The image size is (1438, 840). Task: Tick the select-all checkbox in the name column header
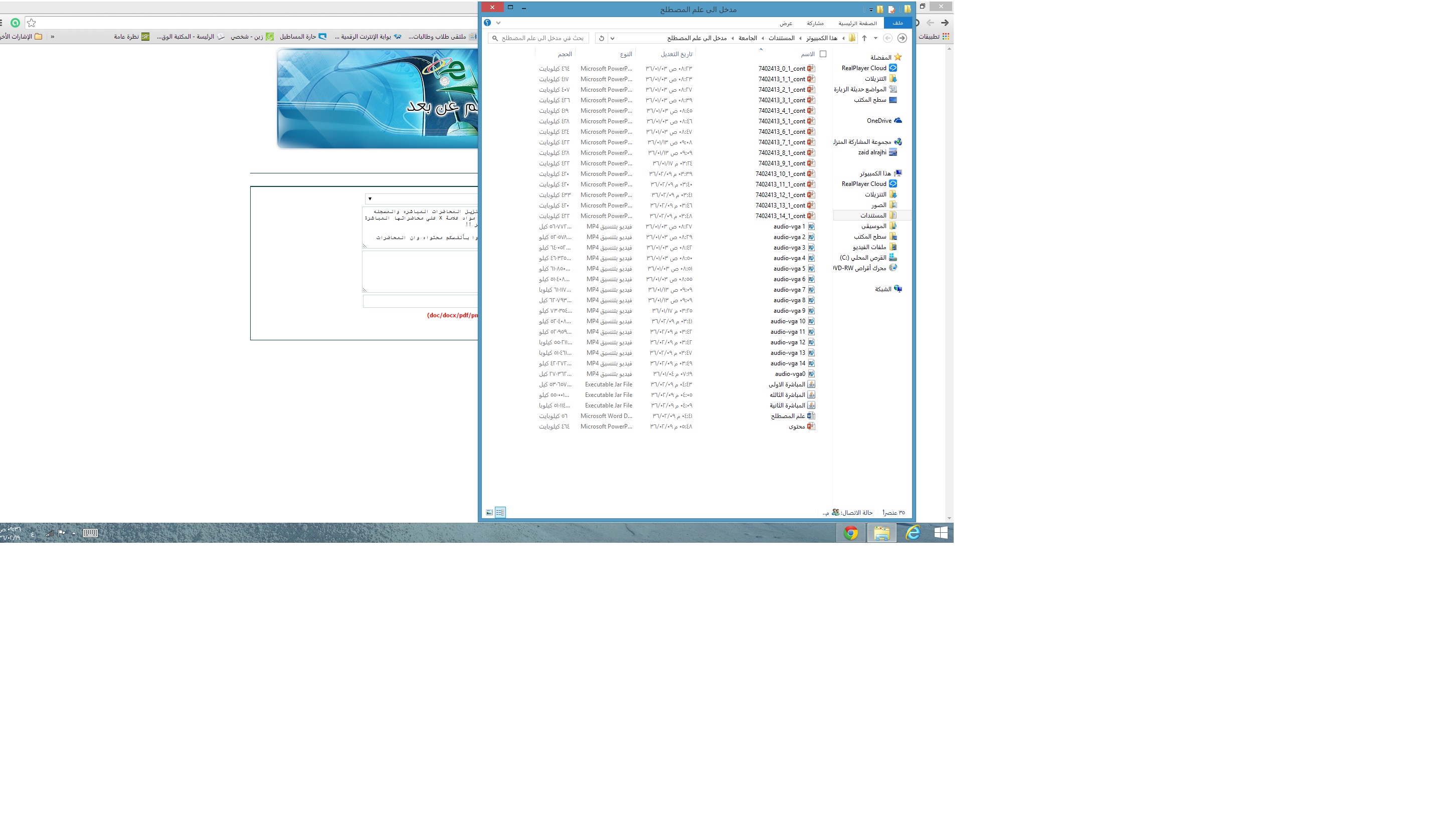[823, 54]
